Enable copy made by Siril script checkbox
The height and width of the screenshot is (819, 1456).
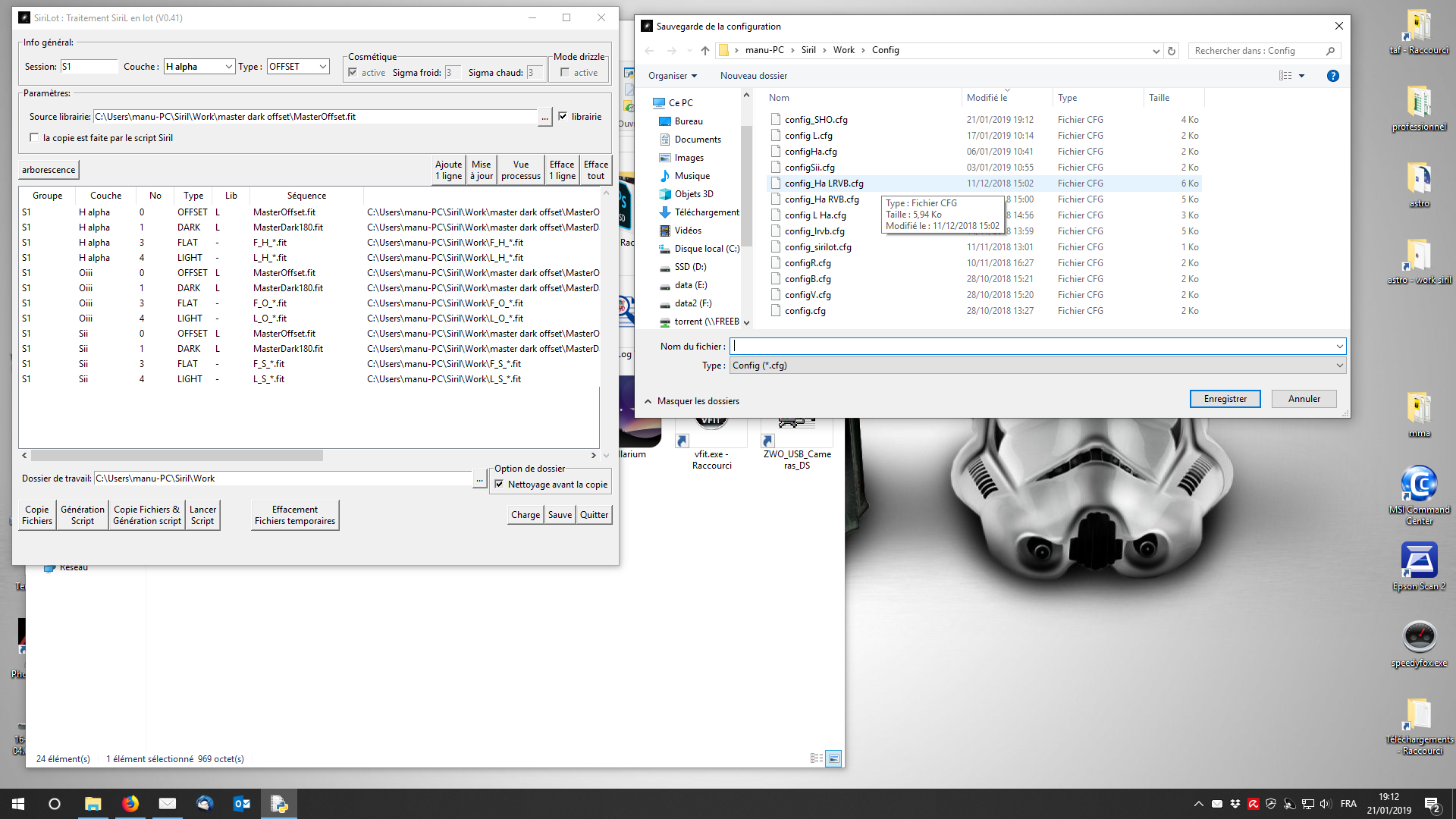34,138
